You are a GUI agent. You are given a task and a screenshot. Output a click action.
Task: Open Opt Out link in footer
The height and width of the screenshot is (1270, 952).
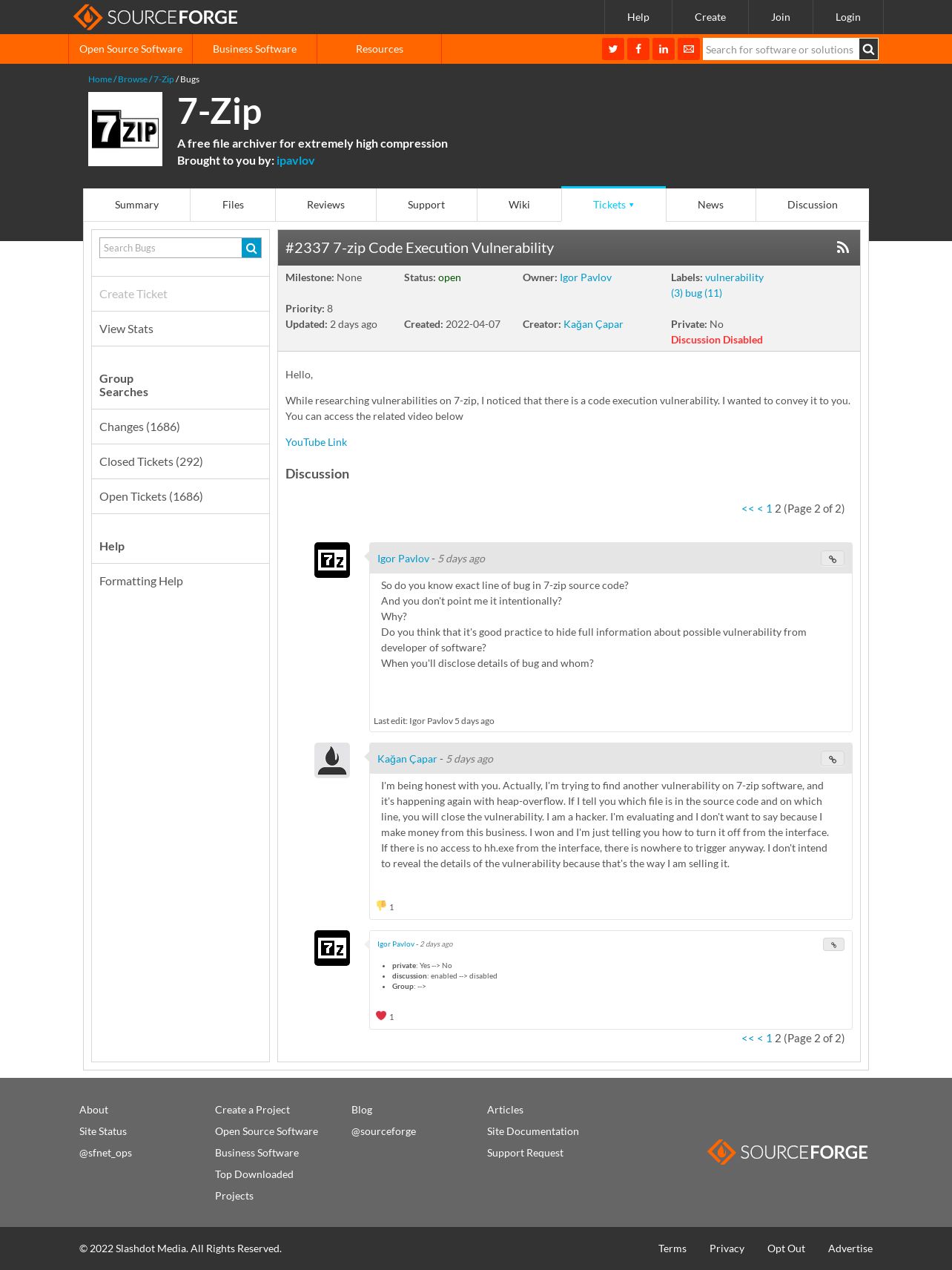786,1248
